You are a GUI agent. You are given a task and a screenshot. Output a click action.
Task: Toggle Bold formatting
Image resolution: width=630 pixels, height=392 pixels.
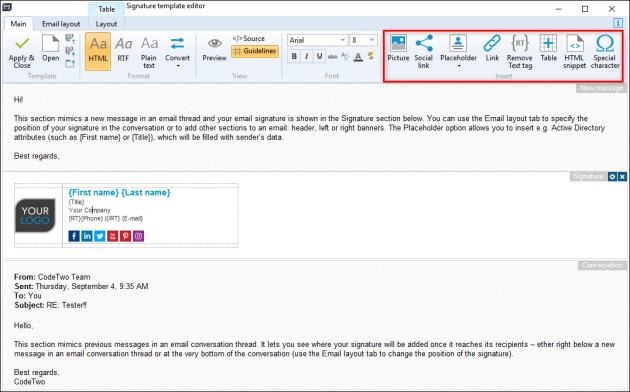(294, 57)
